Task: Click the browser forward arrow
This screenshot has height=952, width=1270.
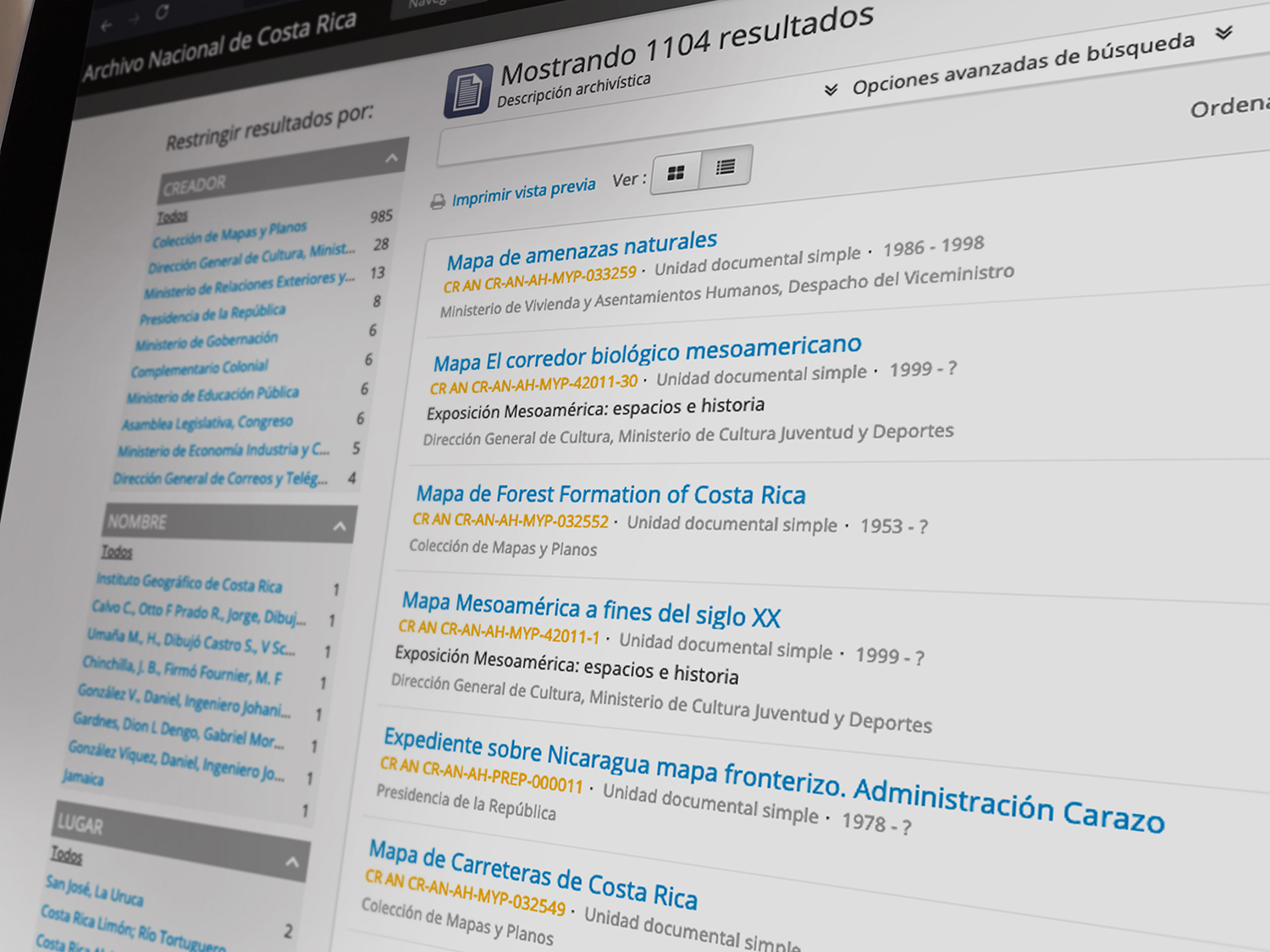Action: [134, 19]
